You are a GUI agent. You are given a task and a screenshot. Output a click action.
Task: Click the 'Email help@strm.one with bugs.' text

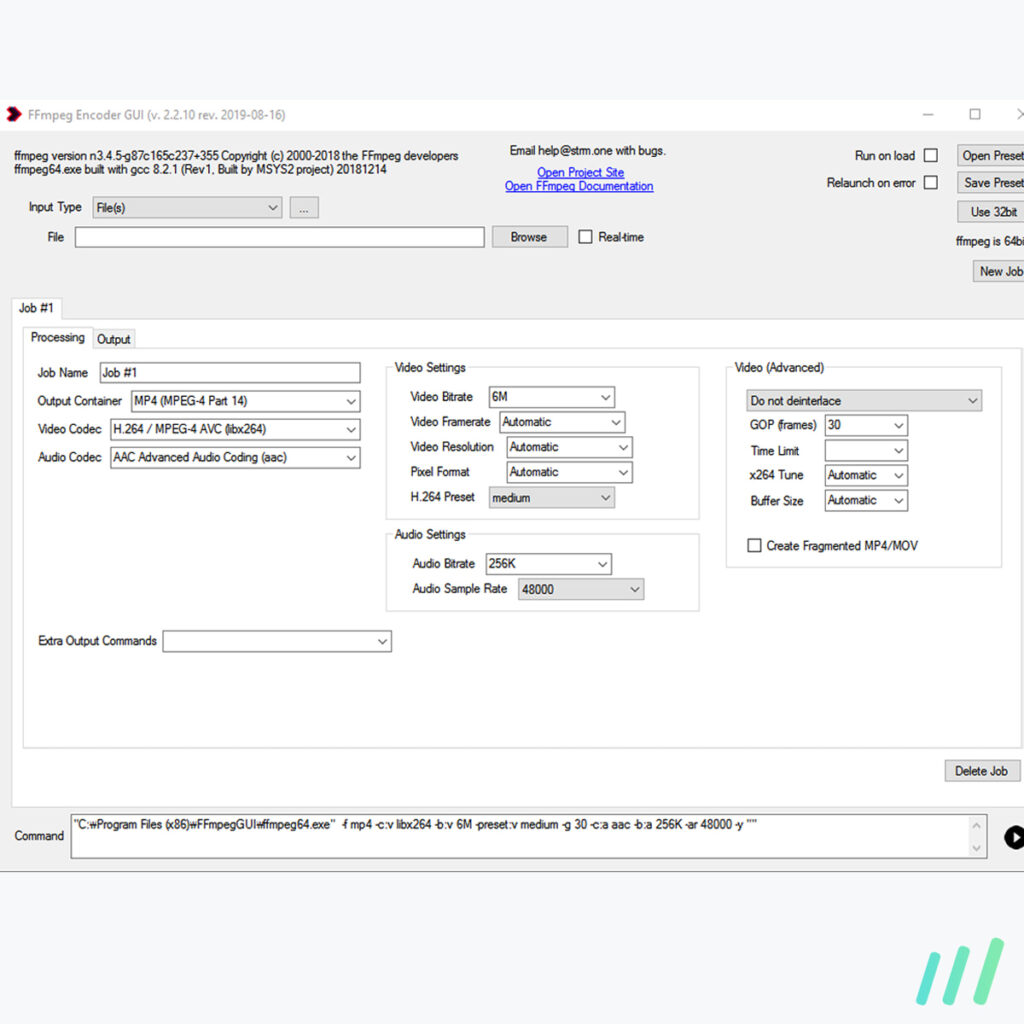587,151
